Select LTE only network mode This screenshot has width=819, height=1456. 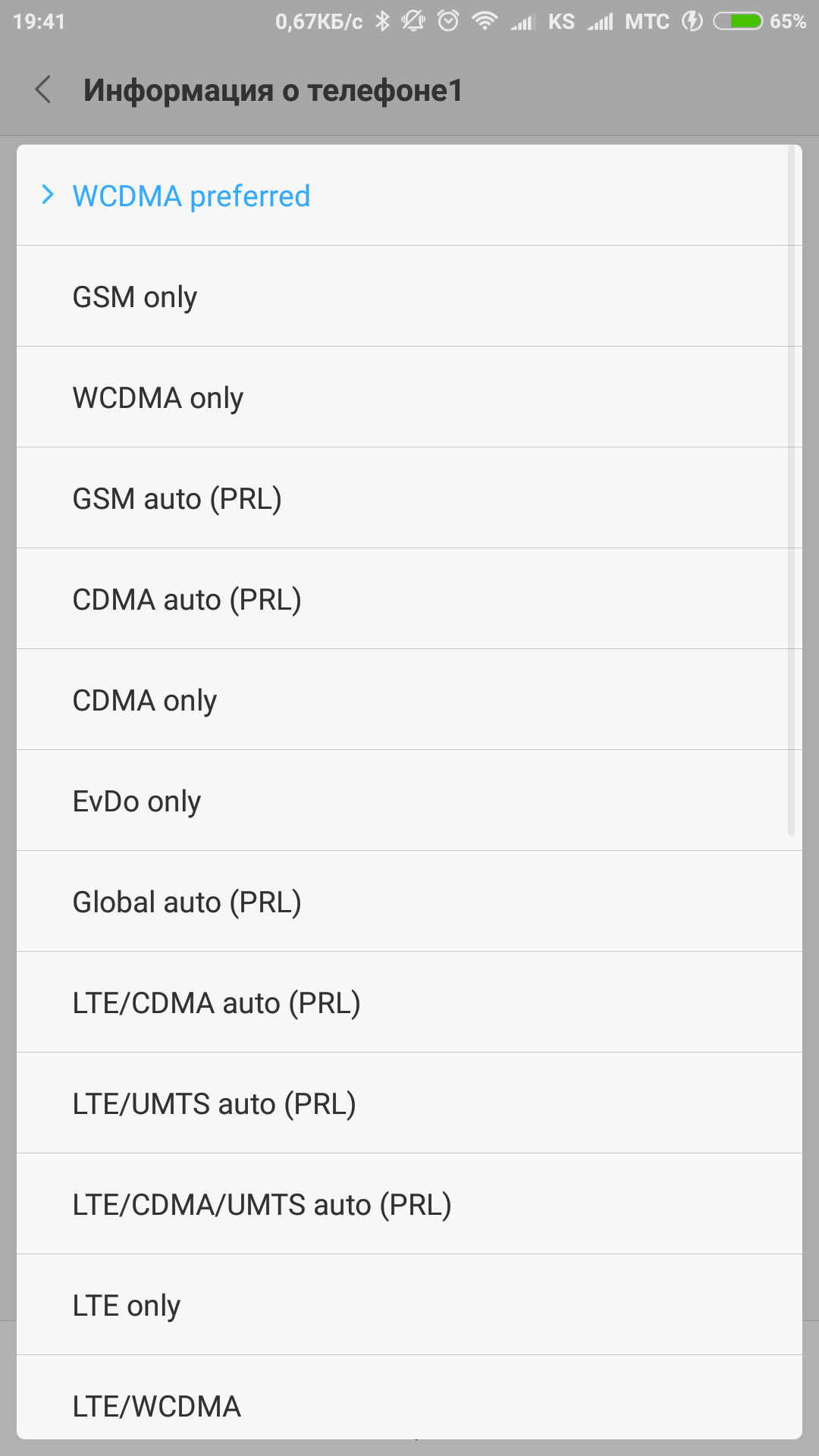click(127, 1305)
